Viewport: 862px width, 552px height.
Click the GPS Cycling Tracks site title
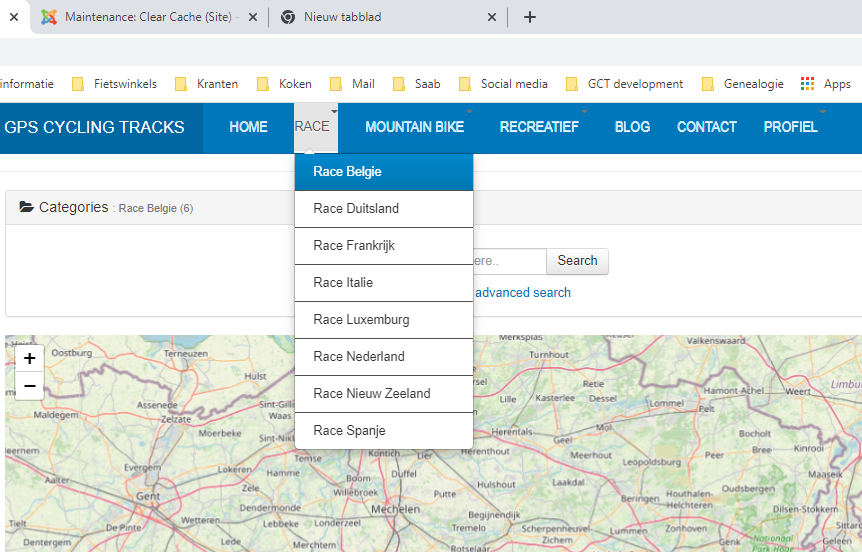[95, 127]
